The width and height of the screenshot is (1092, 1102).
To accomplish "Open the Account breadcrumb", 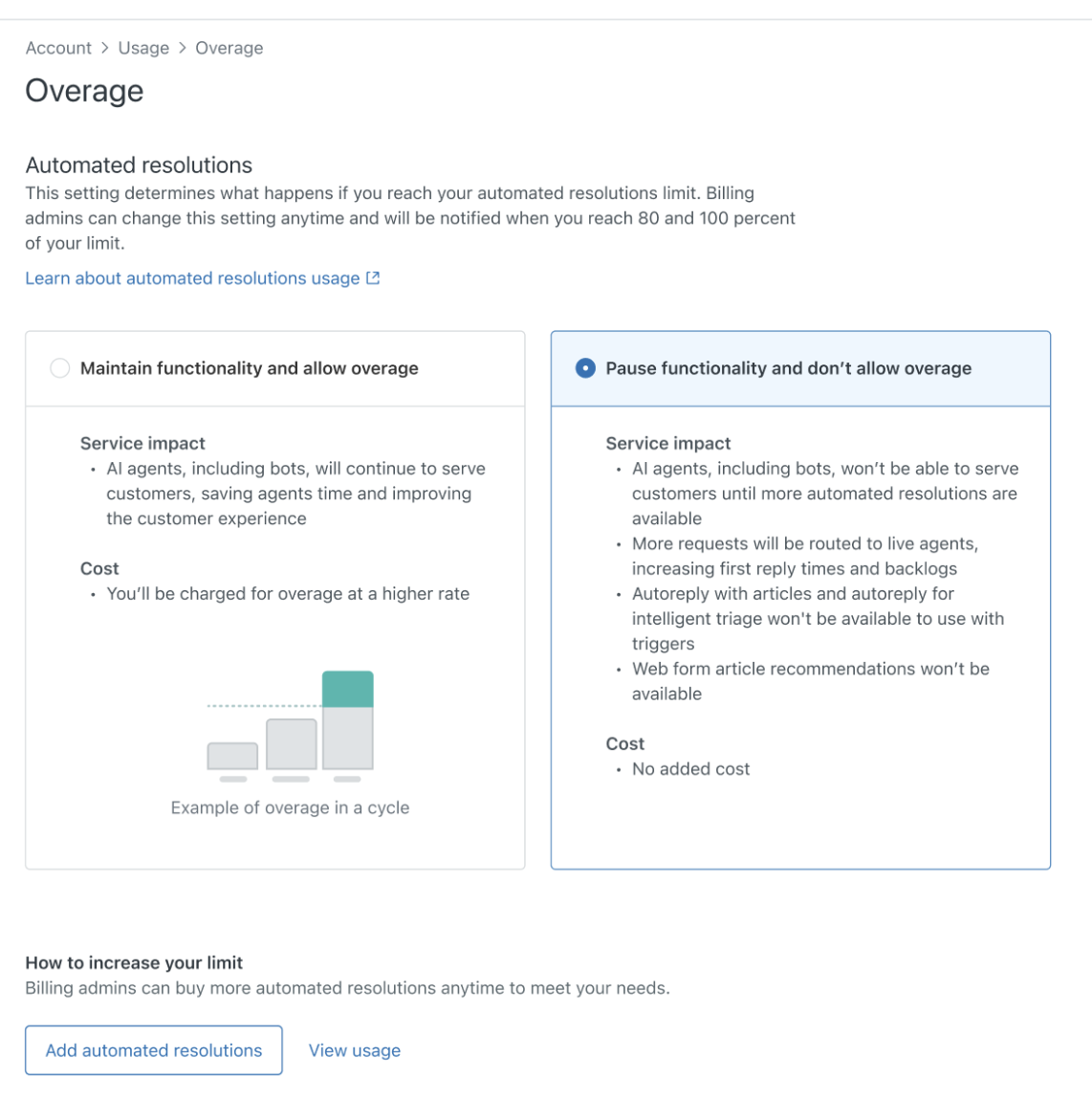I will [x=58, y=48].
